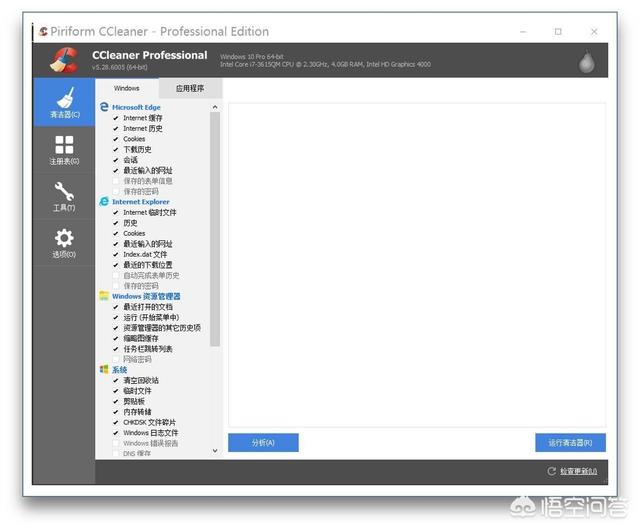This screenshot has width=640, height=530.
Task: Click the Windows 10 Pro system info text
Action: click(x=251, y=57)
